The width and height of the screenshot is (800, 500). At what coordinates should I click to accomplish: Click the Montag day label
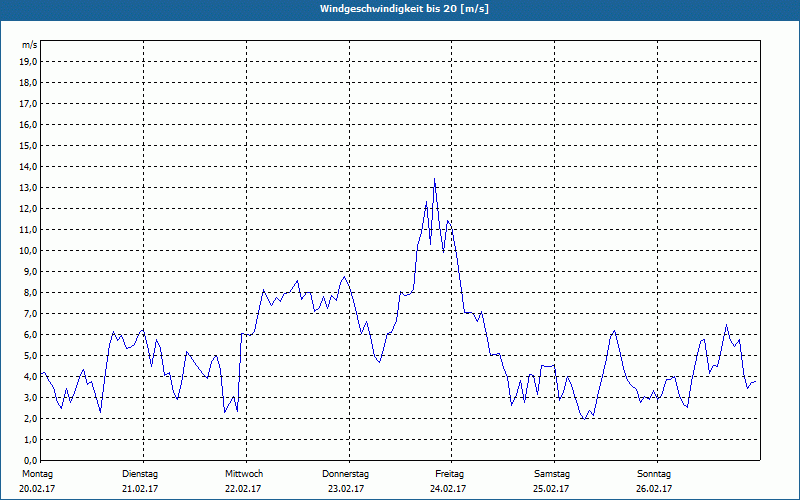(x=37, y=474)
